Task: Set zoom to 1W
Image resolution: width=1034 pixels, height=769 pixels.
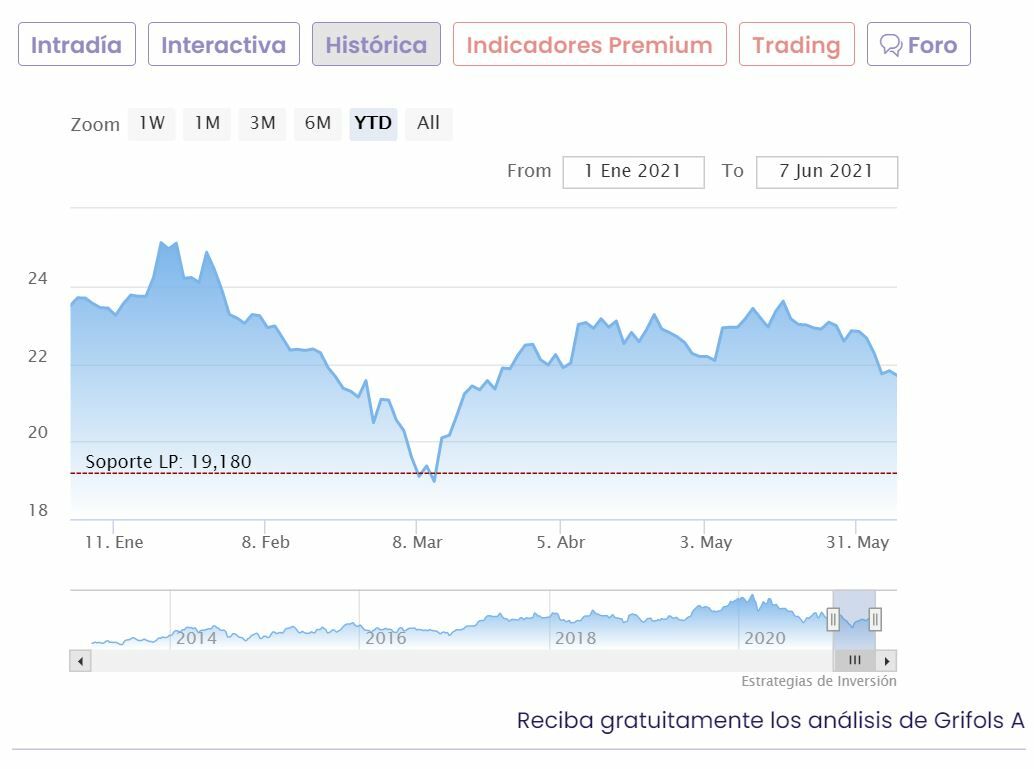Action: click(x=151, y=123)
